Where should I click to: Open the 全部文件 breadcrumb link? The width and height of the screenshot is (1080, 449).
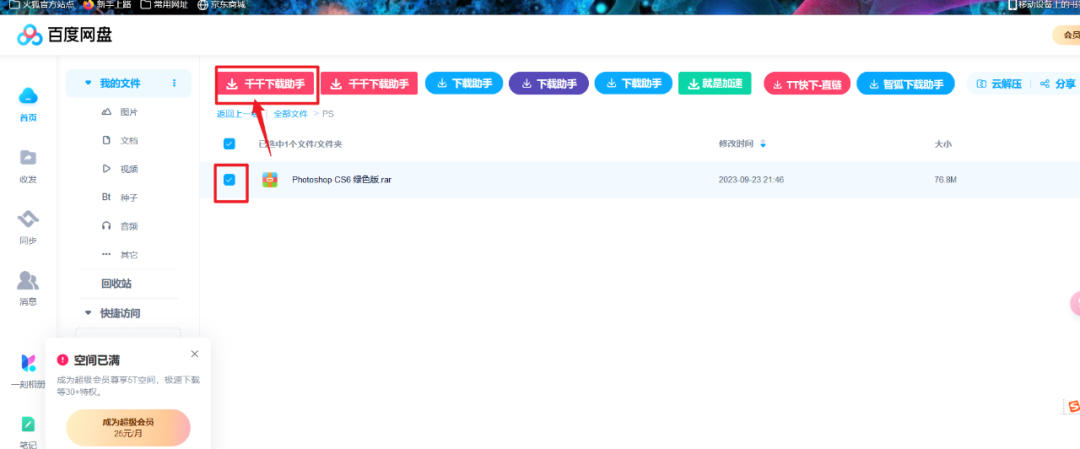290,114
